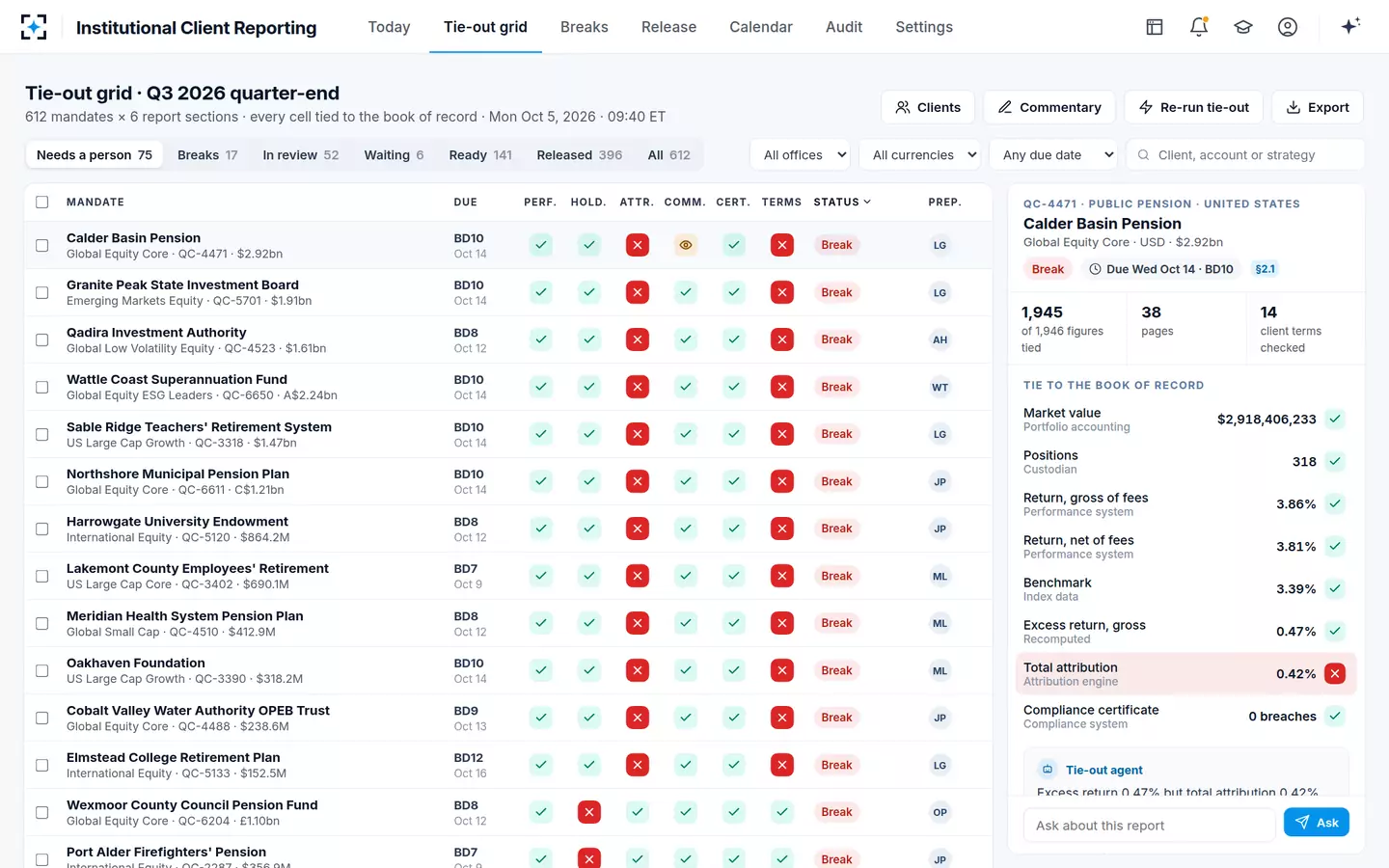Open the sparkle AI assistant icon
Viewport: 1389px width, 868px height.
[1350, 26]
